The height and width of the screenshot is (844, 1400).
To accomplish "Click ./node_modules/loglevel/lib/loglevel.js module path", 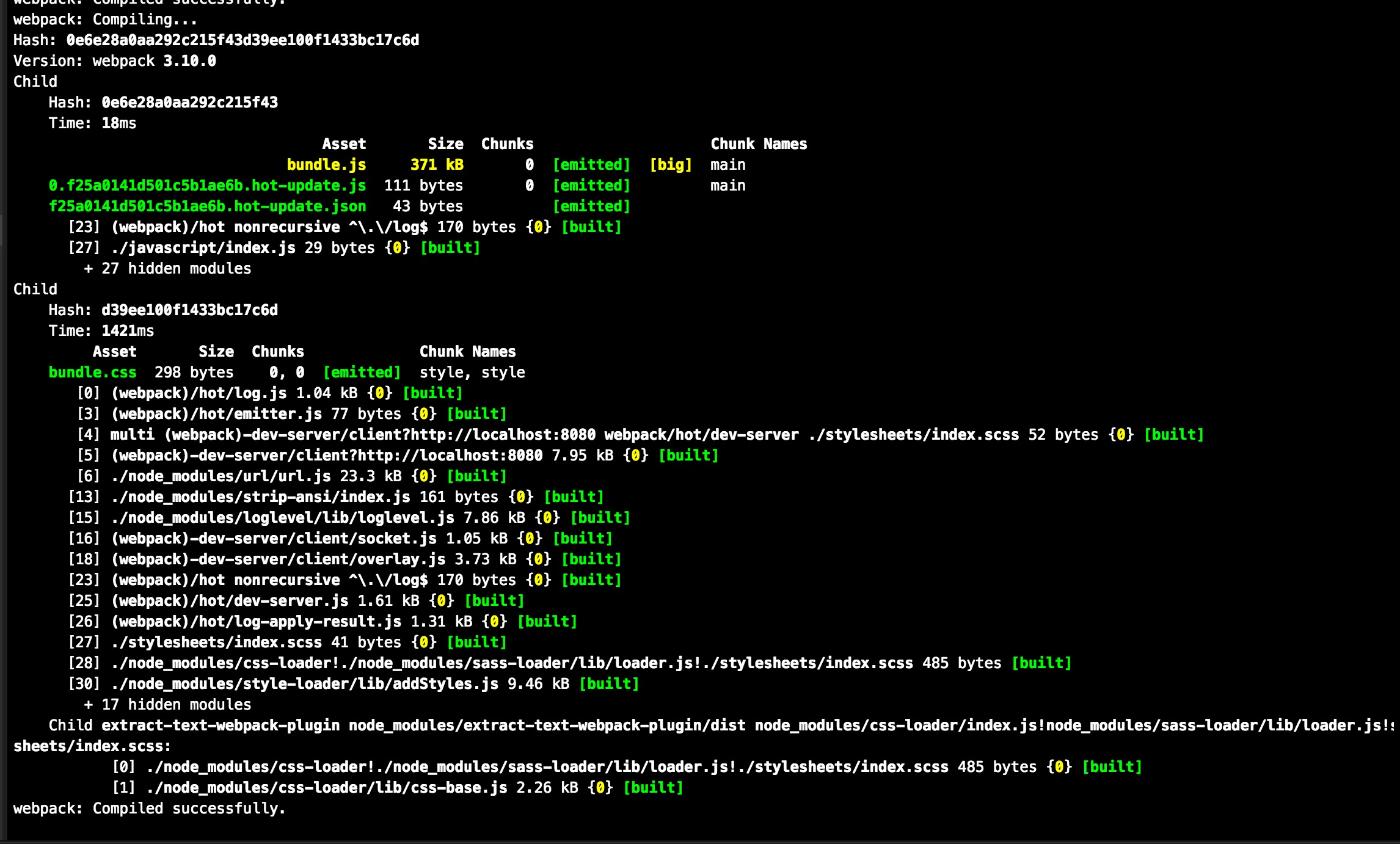I will [283, 518].
